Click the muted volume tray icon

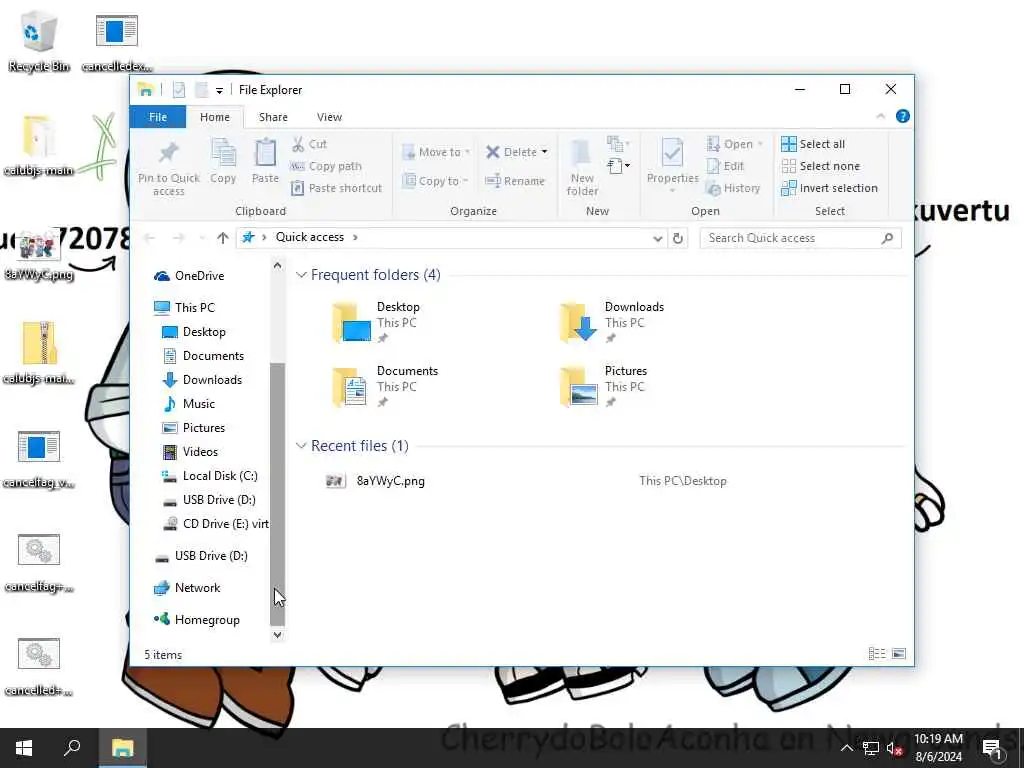894,748
